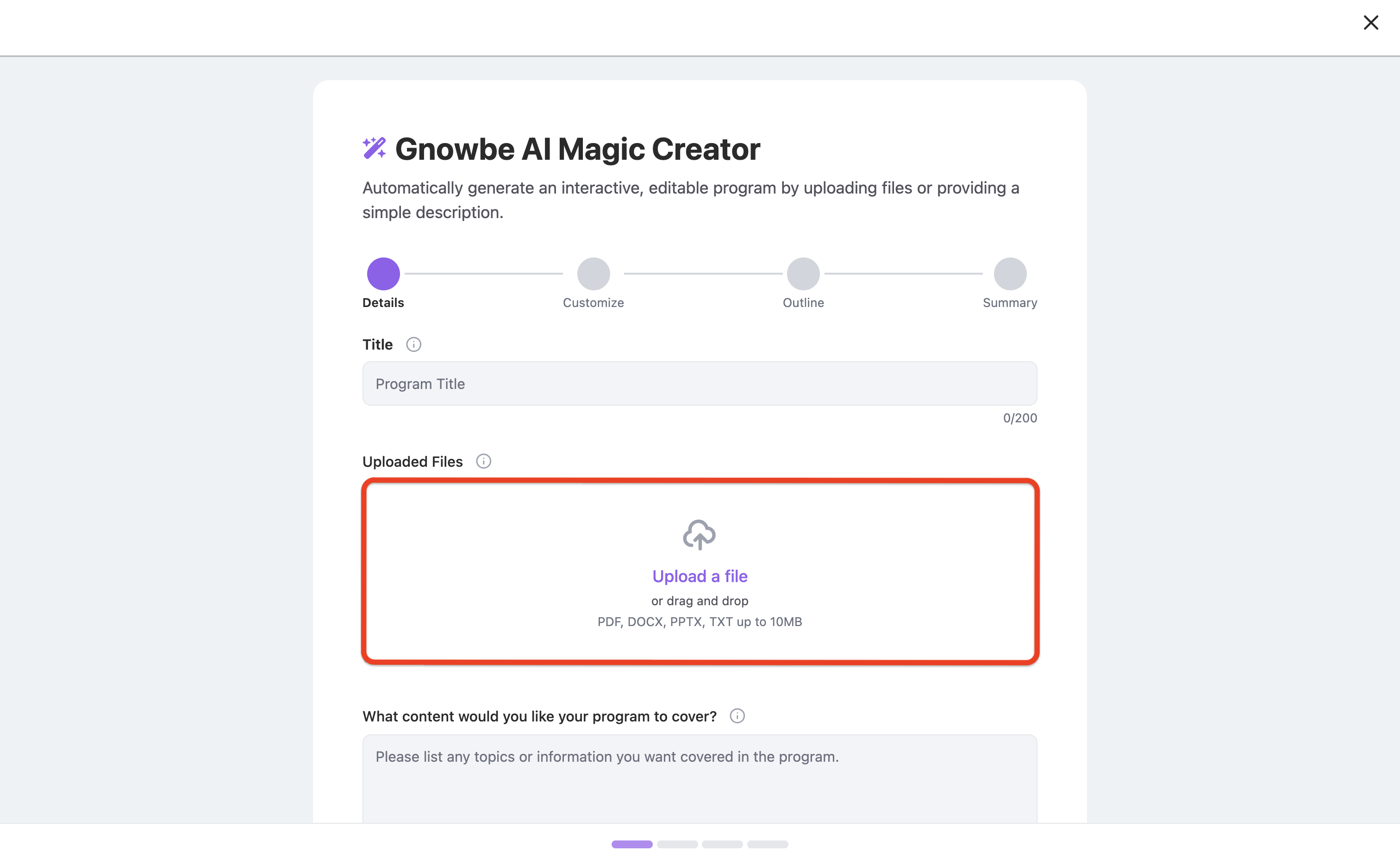Click the cloud upload icon
1400x865 pixels.
coord(700,535)
